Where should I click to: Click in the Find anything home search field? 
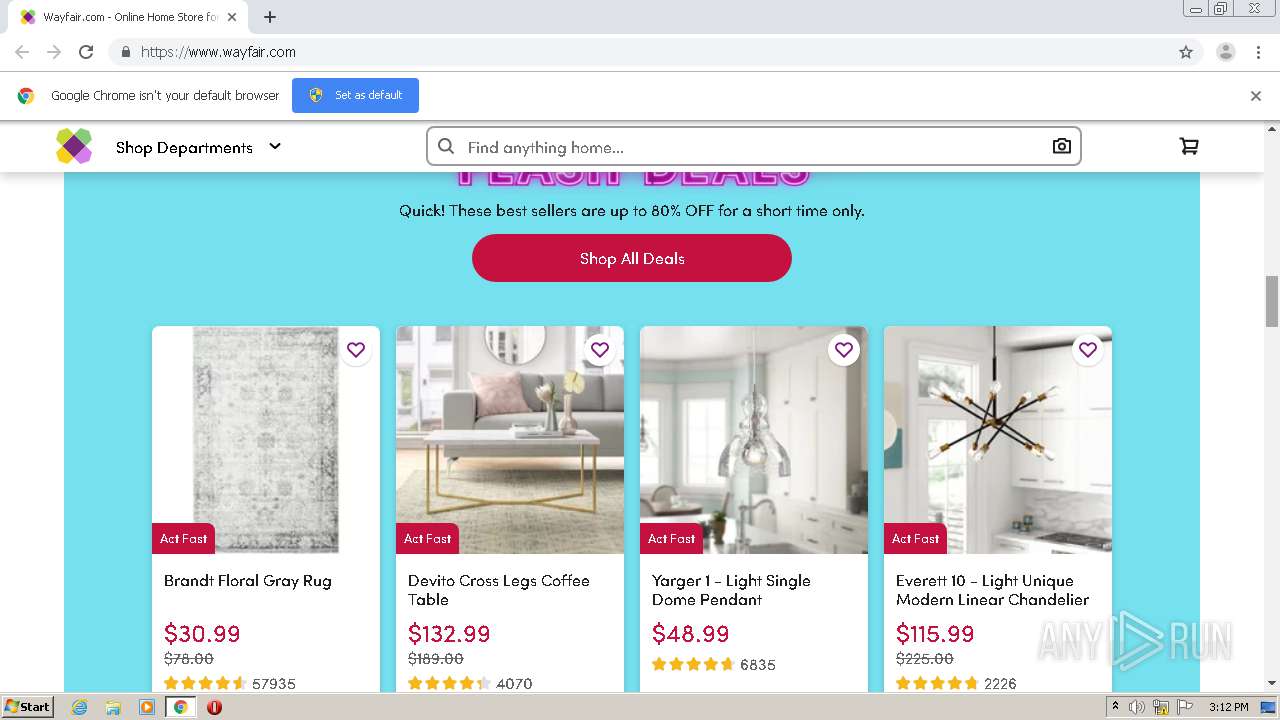pos(754,147)
